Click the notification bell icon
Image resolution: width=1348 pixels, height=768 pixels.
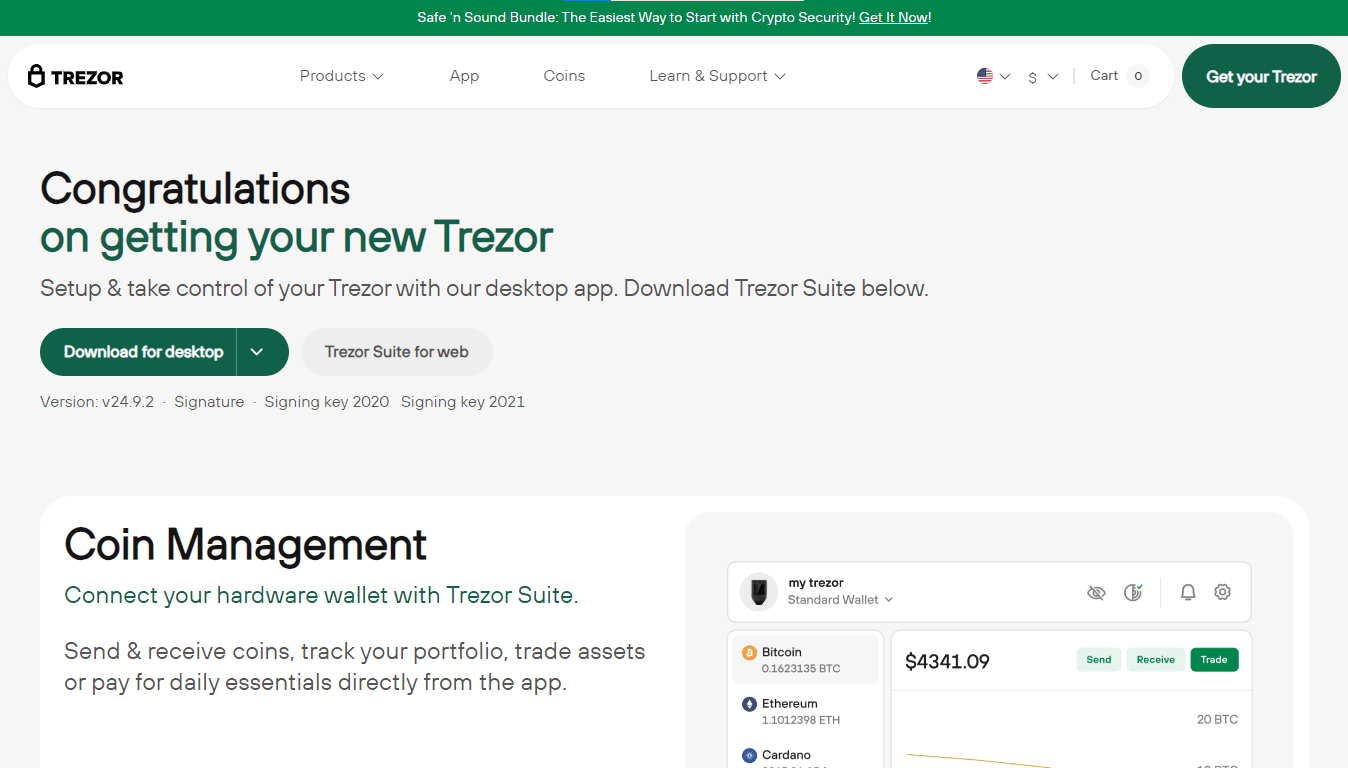tap(1188, 592)
